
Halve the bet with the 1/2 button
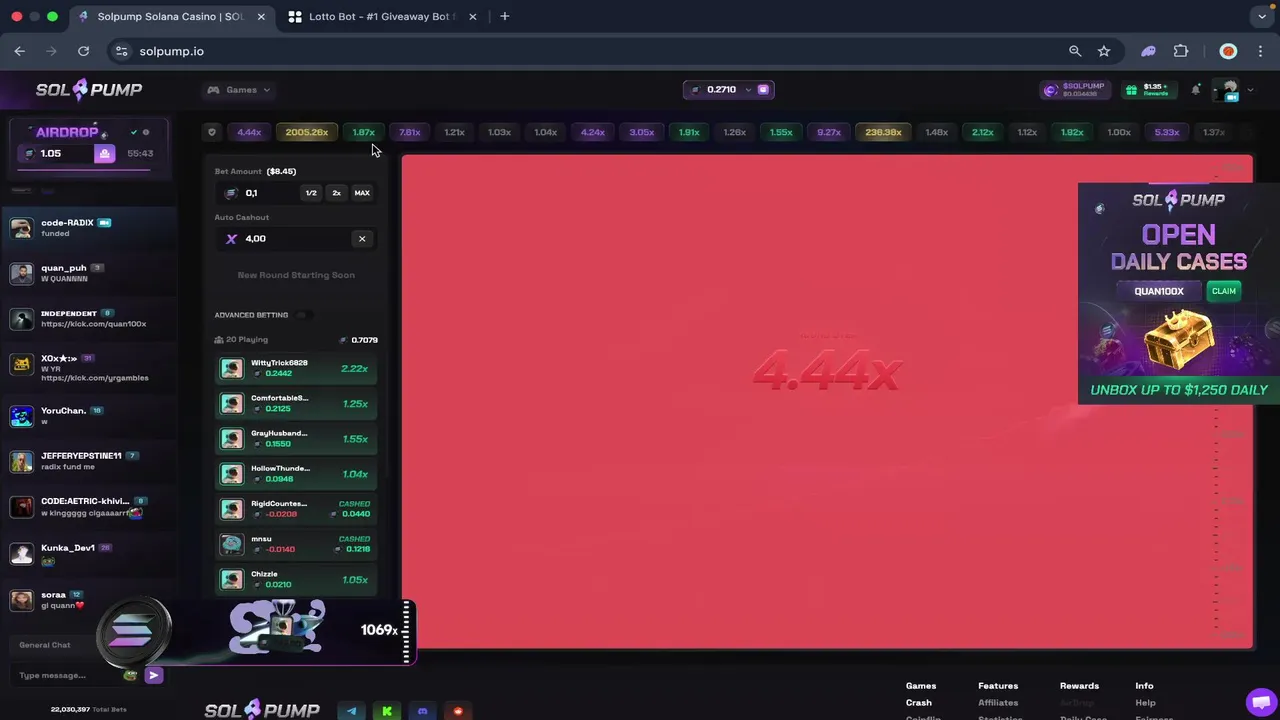coord(311,193)
